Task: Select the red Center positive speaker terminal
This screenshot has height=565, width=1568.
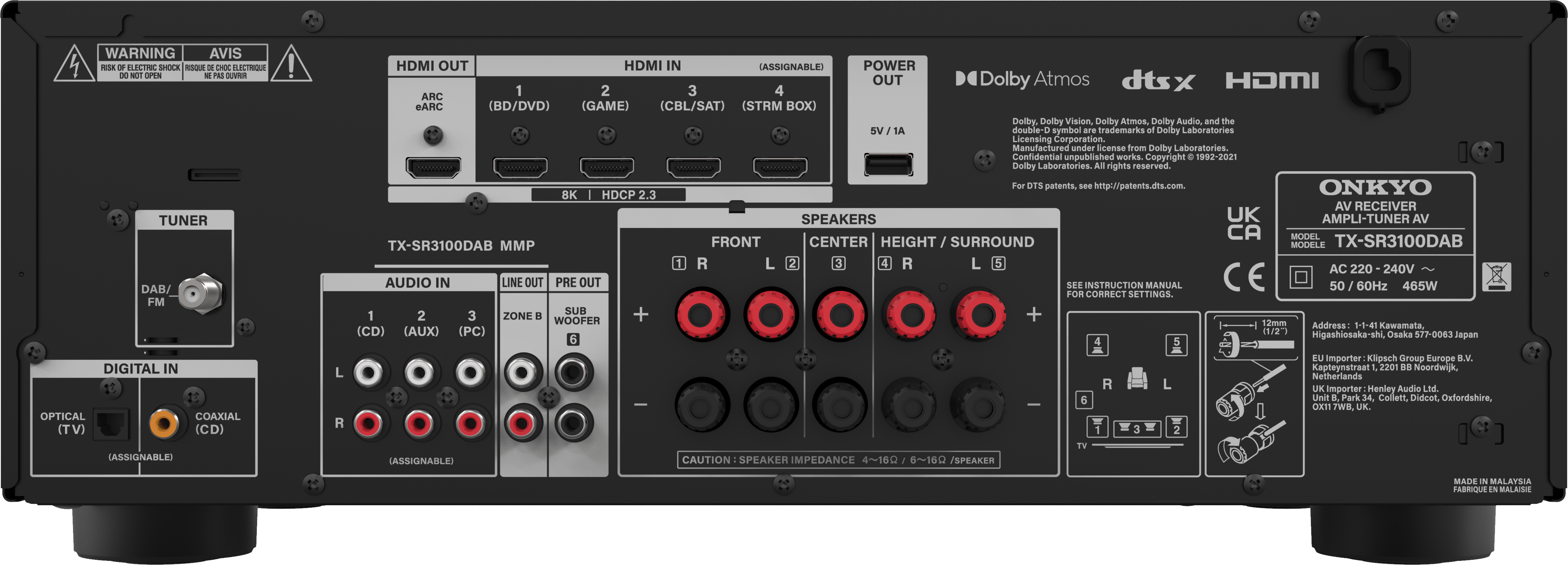Action: tap(841, 314)
